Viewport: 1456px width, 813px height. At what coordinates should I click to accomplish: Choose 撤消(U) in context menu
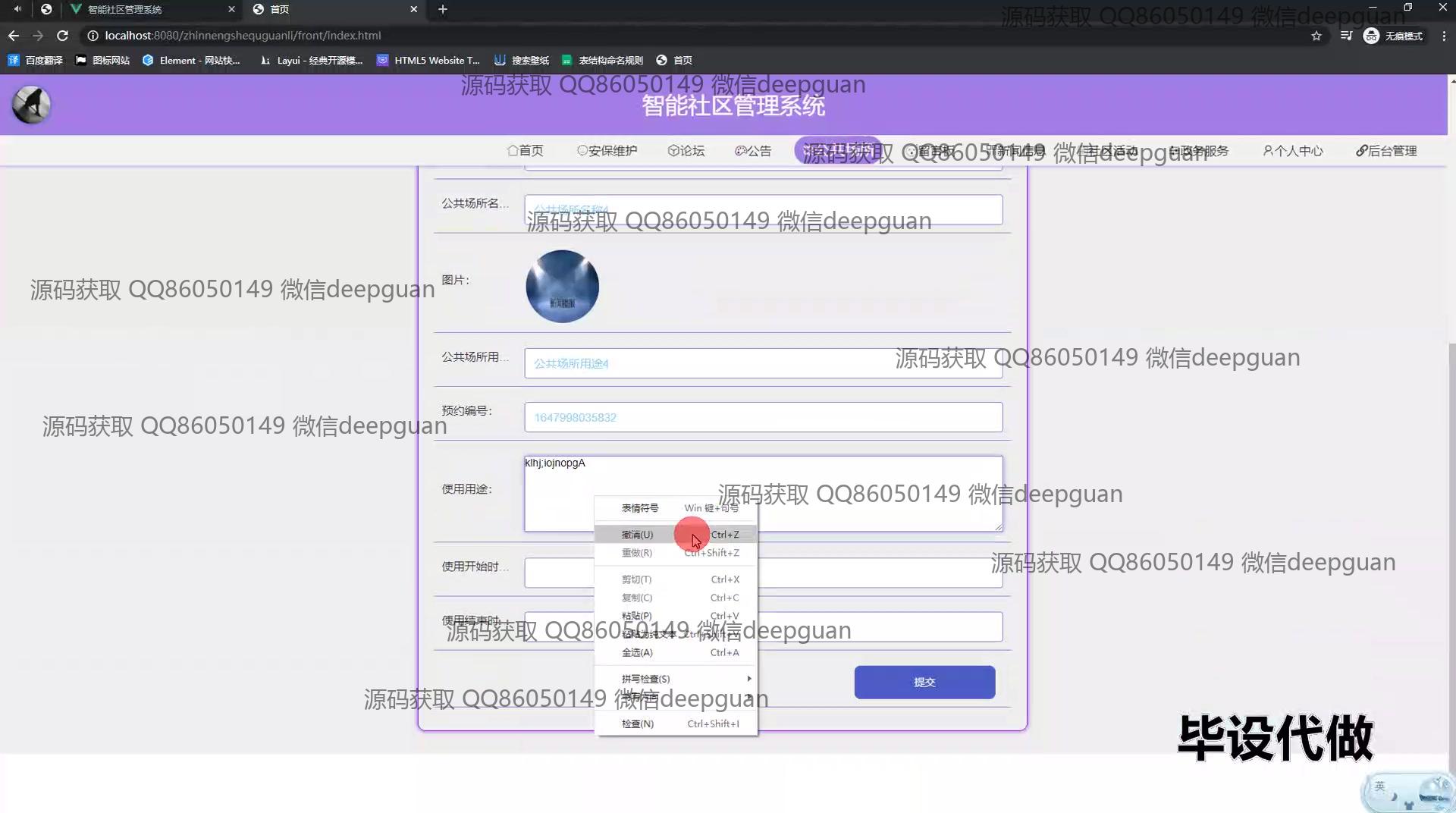(x=676, y=535)
